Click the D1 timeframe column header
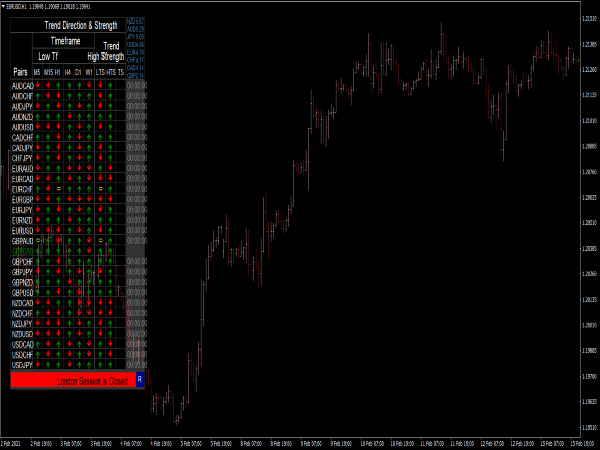 (78, 72)
